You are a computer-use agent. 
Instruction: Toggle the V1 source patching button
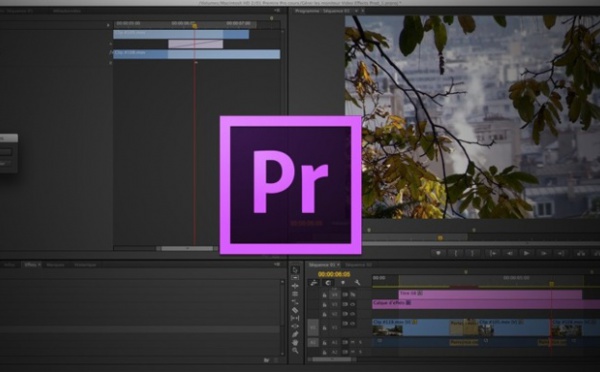[313, 327]
